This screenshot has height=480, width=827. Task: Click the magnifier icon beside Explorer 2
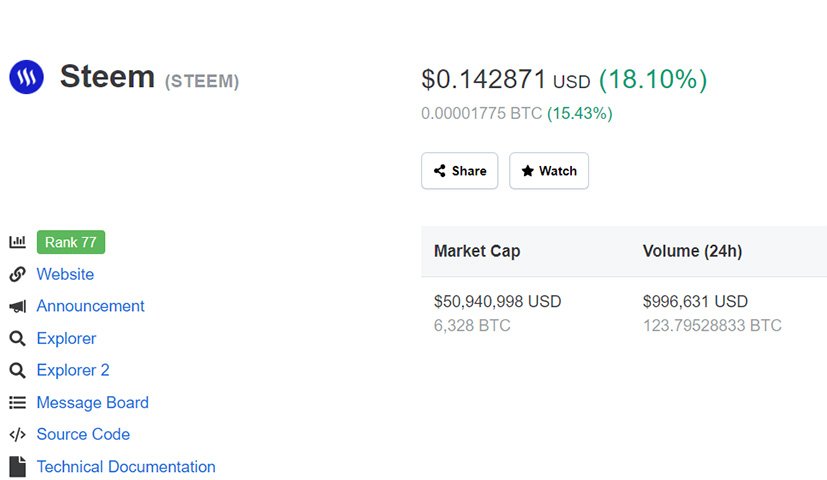[x=17, y=370]
